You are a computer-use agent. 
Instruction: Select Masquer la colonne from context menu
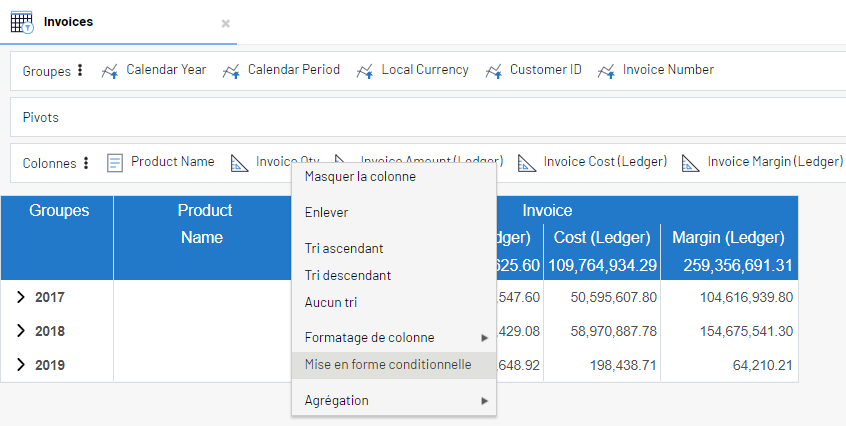point(360,177)
